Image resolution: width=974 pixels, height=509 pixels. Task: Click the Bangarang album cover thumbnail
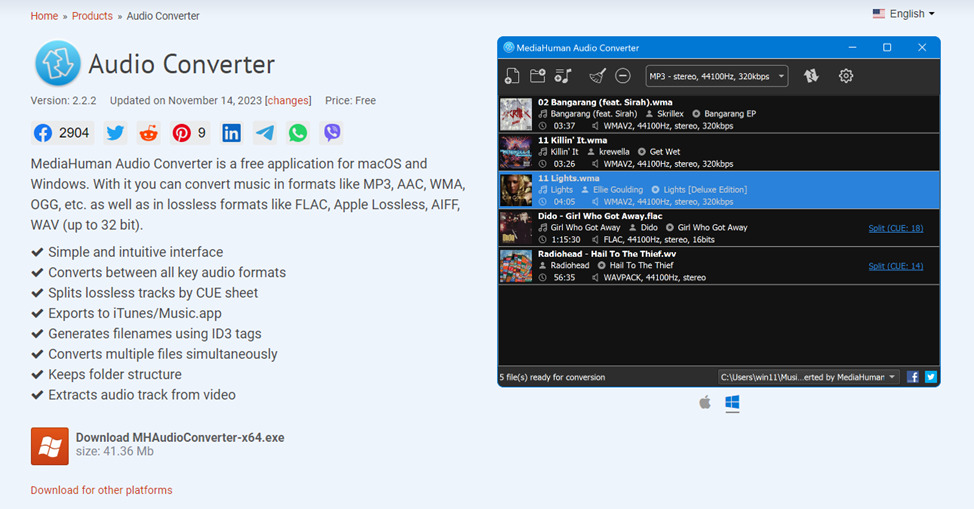tap(516, 114)
